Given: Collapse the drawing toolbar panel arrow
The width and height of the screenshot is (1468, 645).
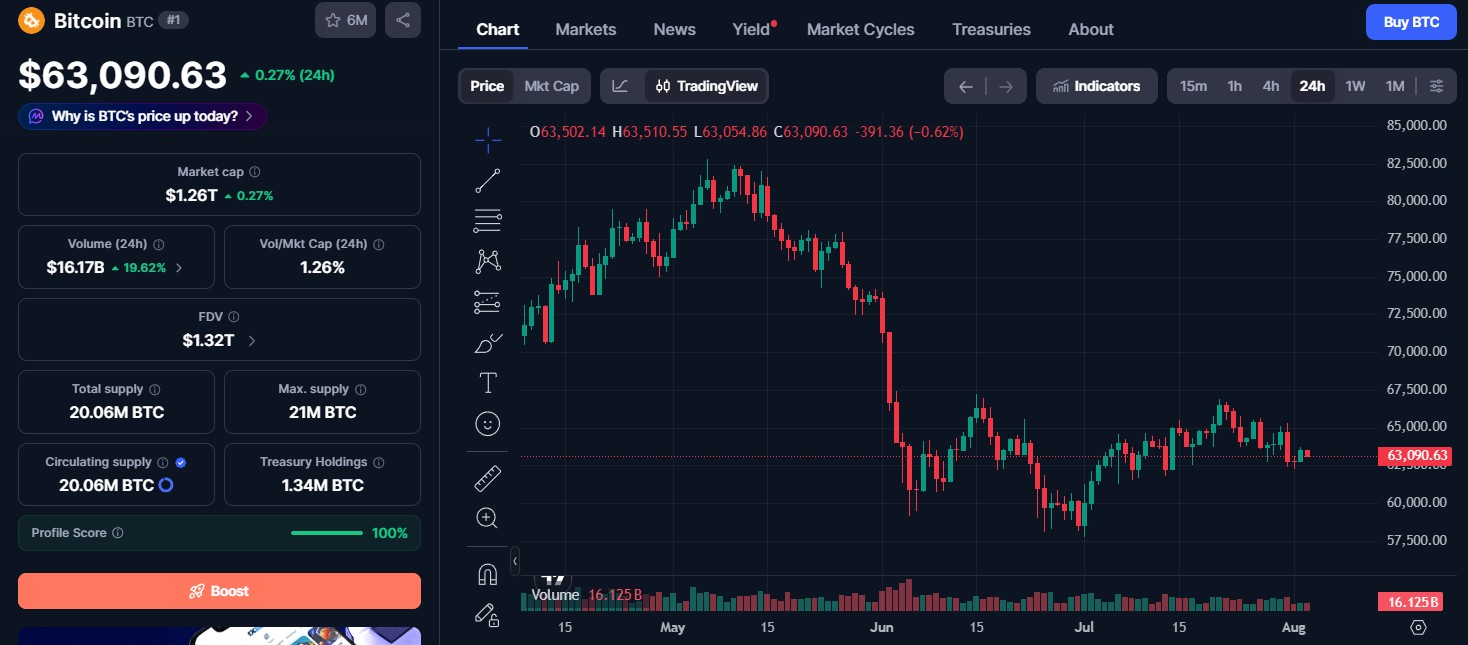Looking at the screenshot, I should pyautogui.click(x=515, y=561).
